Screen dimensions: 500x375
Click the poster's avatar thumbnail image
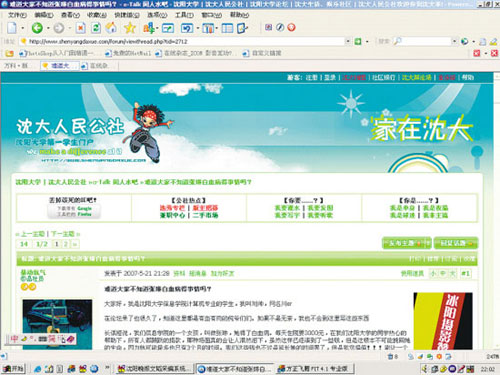click(57, 324)
